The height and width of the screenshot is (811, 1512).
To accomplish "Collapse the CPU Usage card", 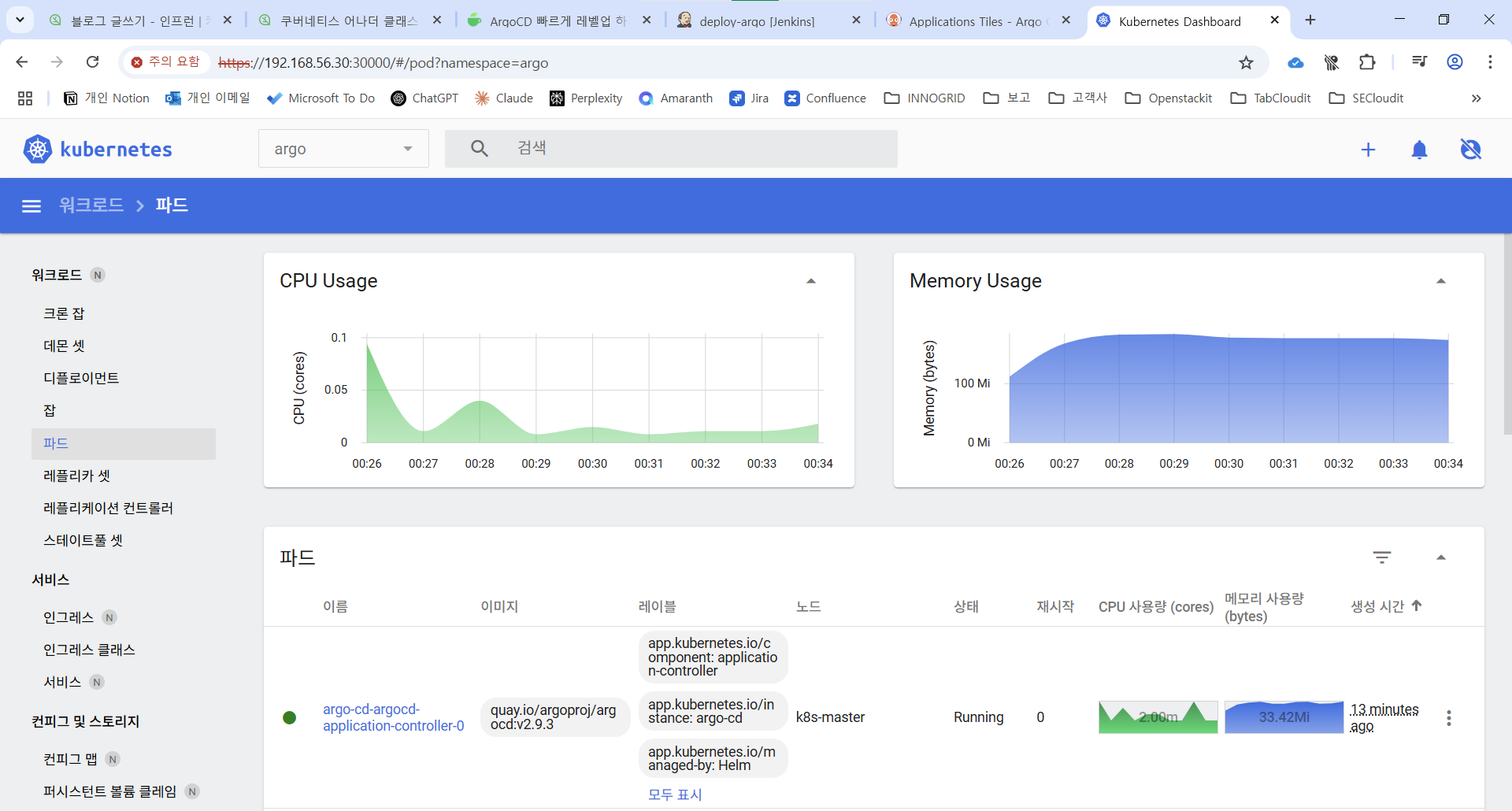I will click(x=810, y=281).
